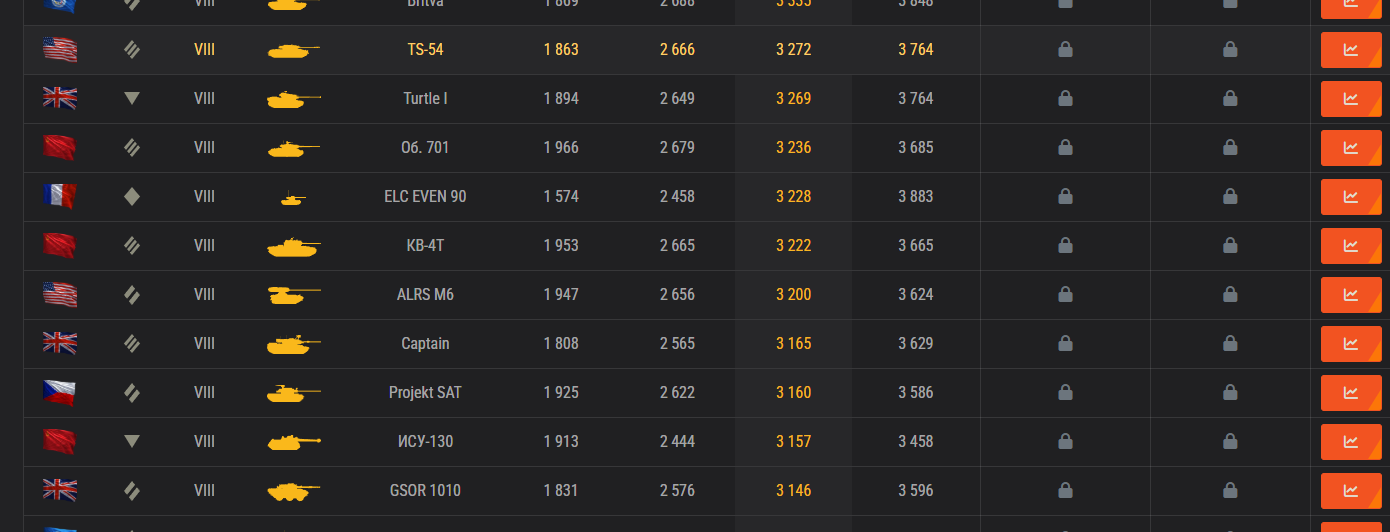Click the tank destroyer triangle icon for Turtle I
The image size is (1390, 532).
tap(132, 99)
